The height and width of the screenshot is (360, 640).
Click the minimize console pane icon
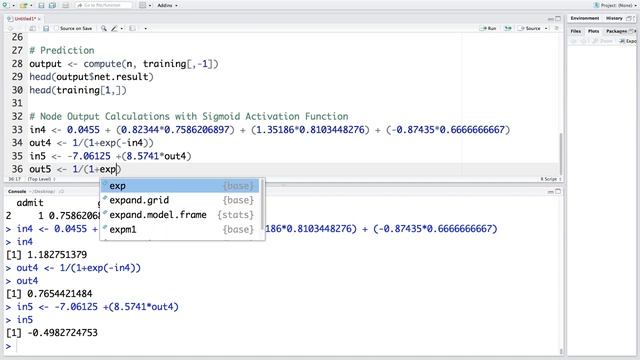[551, 191]
